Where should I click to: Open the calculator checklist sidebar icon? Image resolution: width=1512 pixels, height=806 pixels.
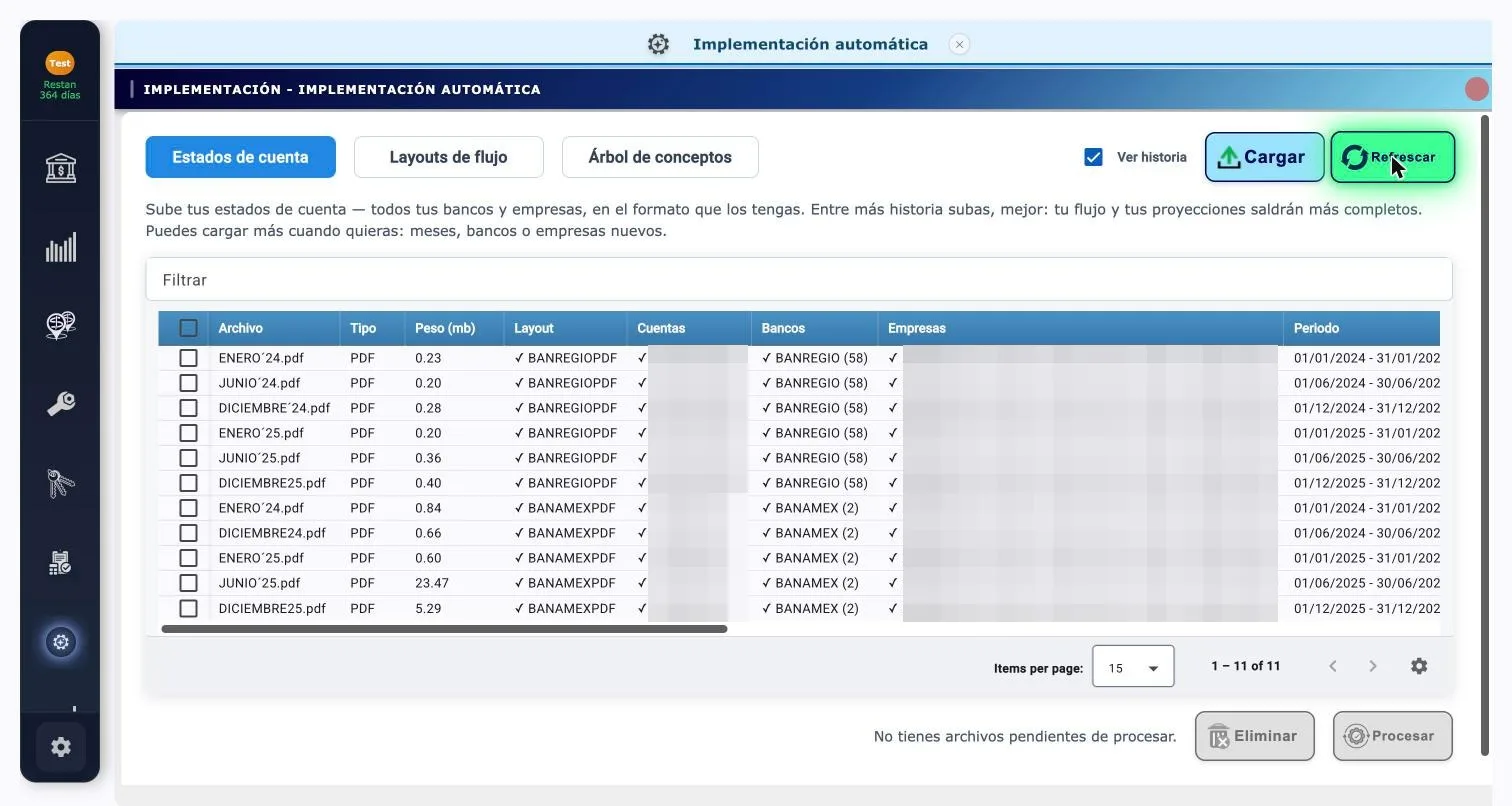61,562
